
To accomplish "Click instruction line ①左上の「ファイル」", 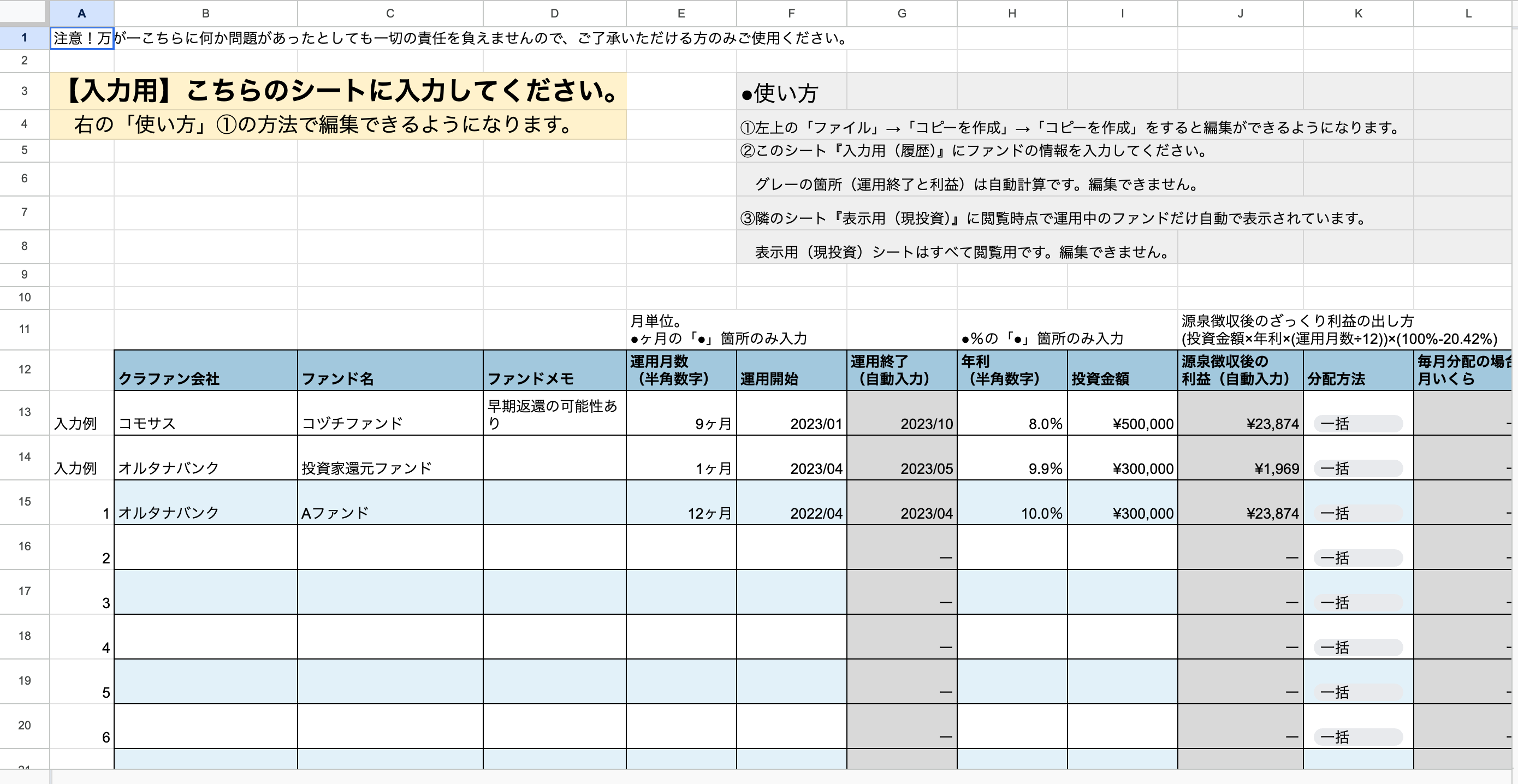I will pyautogui.click(x=1070, y=127).
